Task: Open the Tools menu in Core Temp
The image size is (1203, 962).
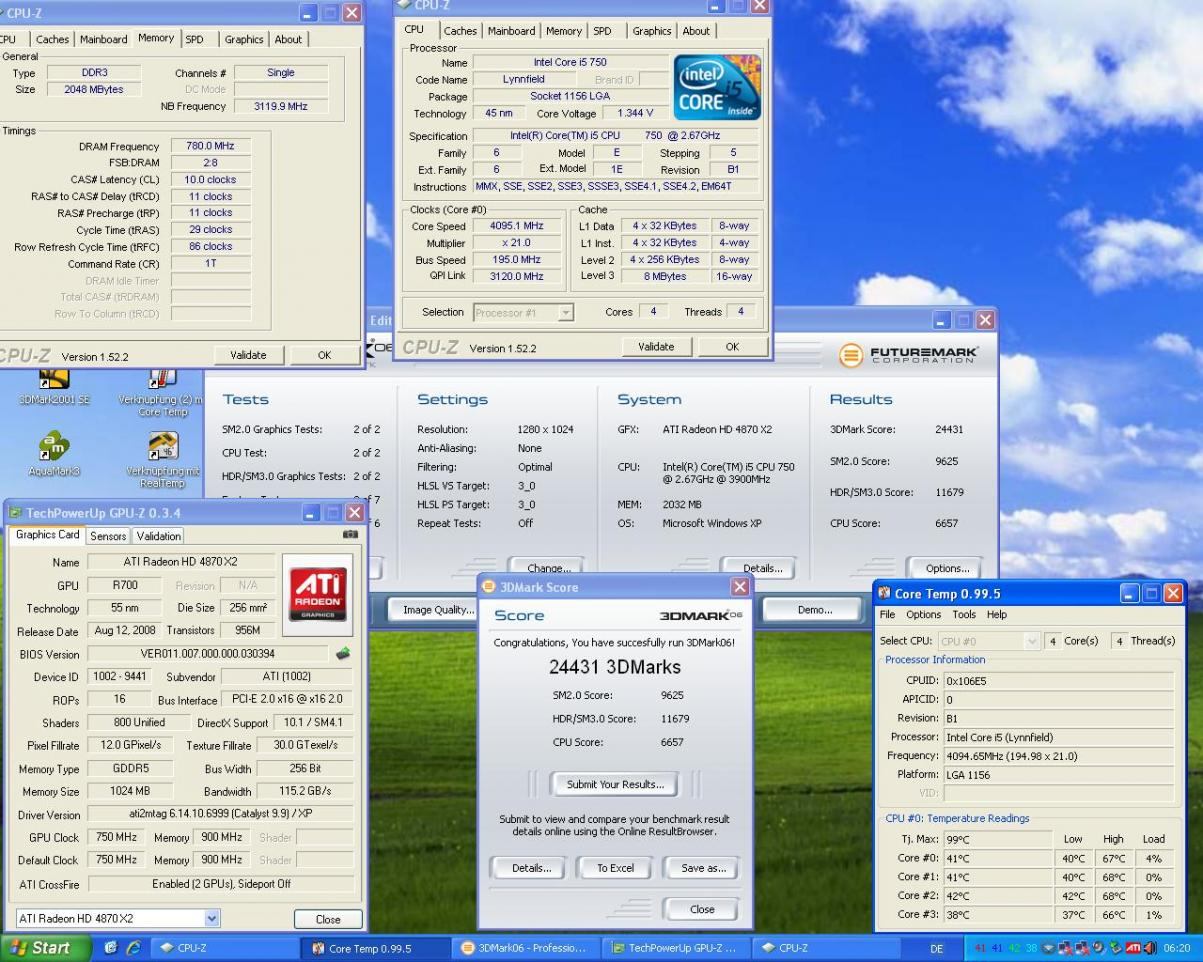Action: 964,614
